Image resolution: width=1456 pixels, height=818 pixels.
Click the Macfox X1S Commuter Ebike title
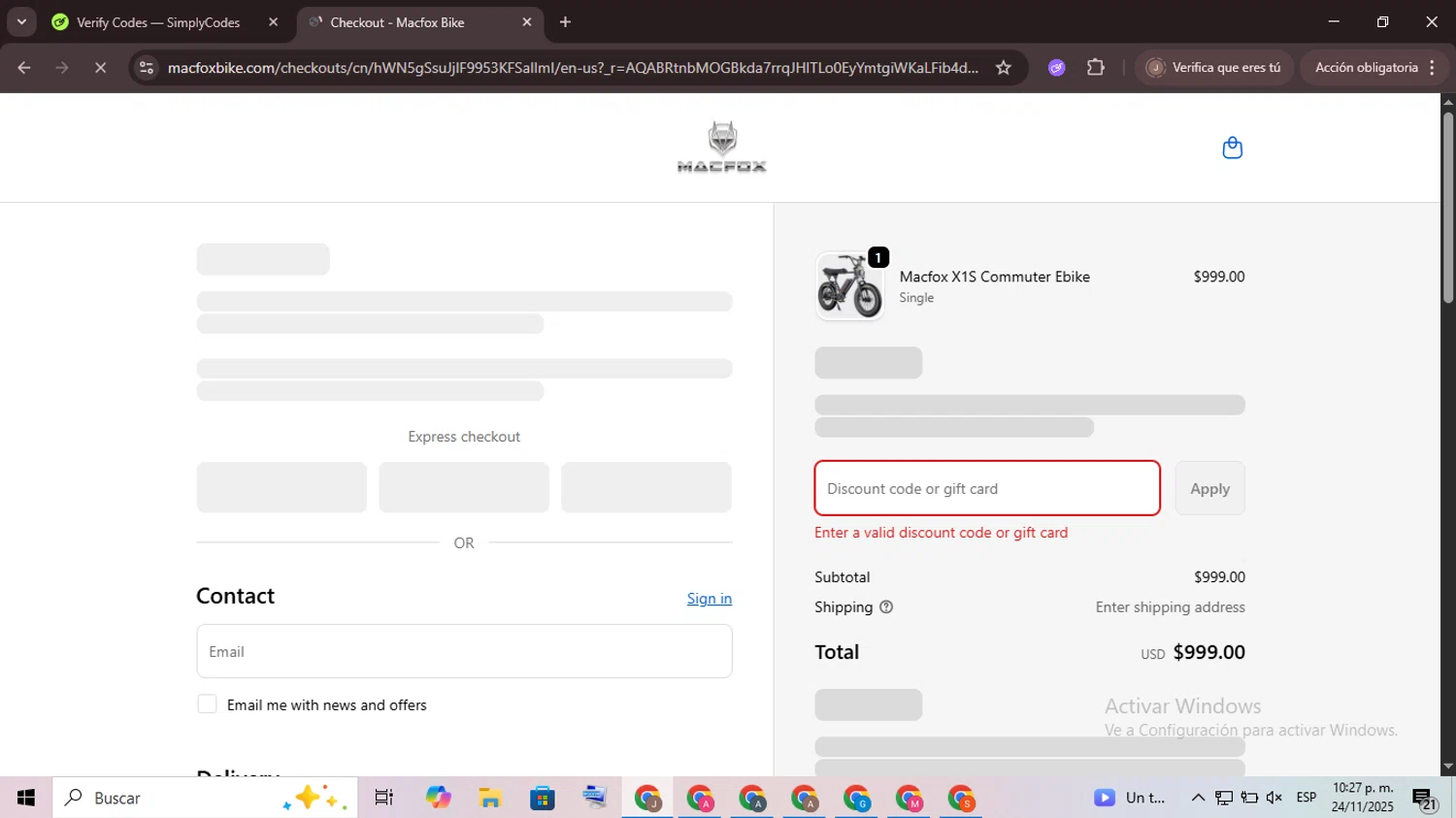click(995, 277)
